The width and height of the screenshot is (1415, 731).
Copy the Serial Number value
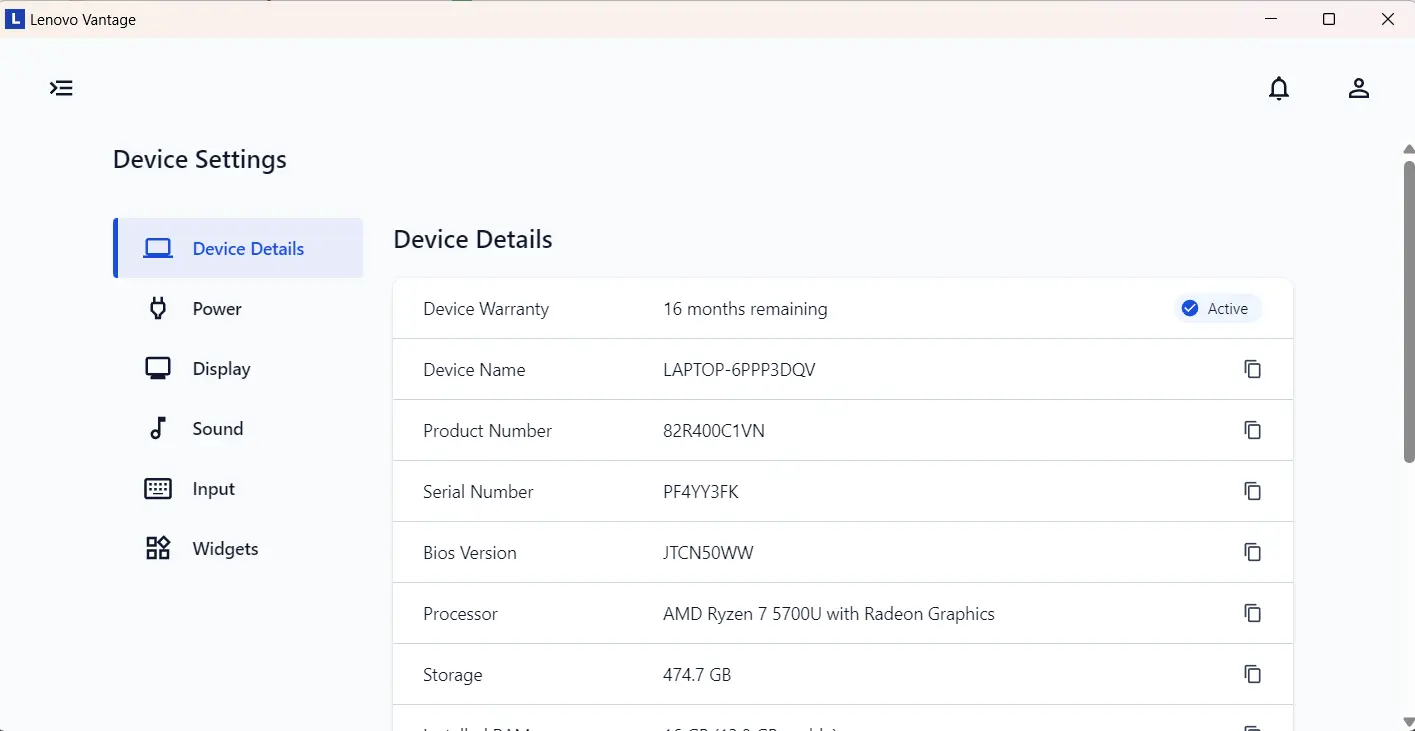[1252, 491]
